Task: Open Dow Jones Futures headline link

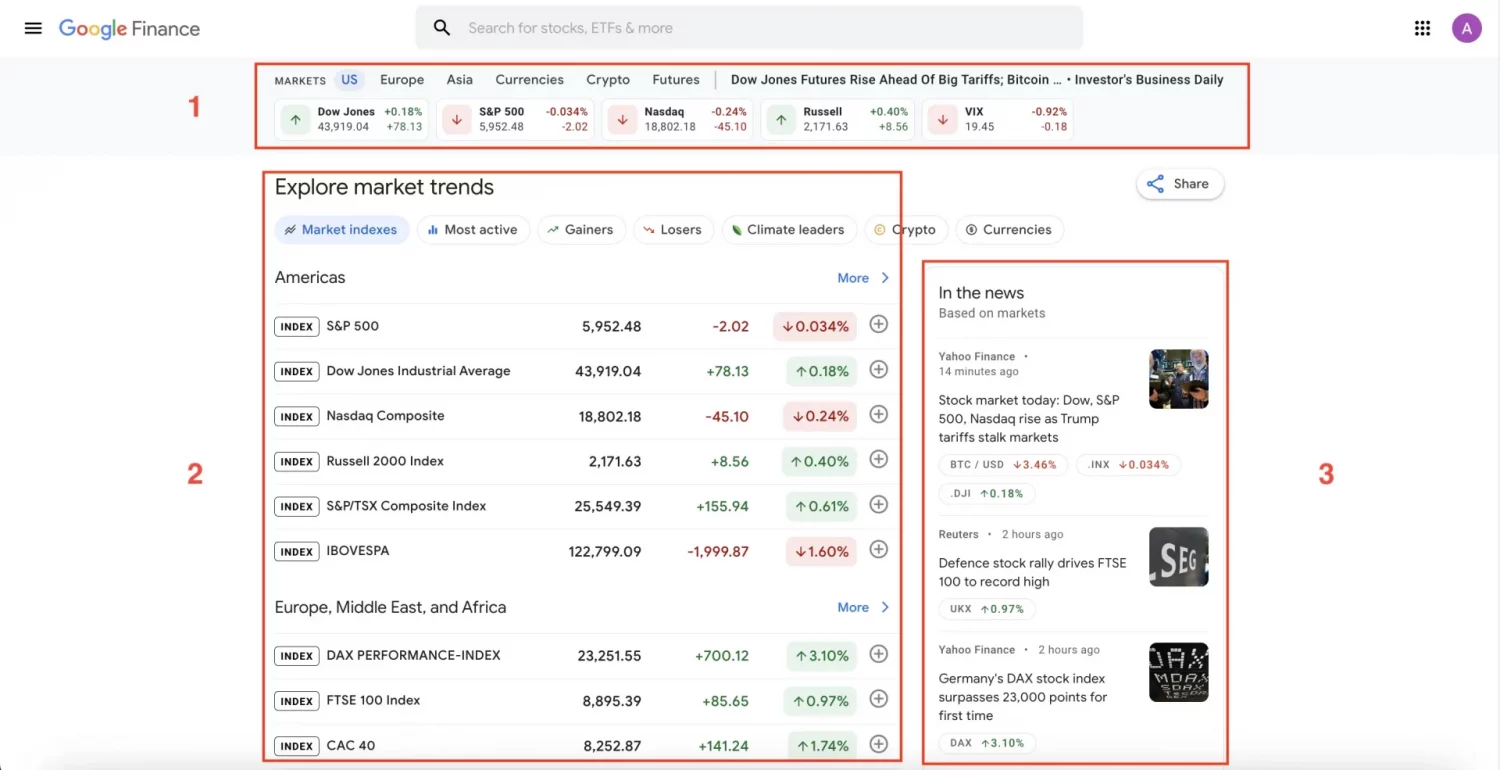Action: pyautogui.click(x=977, y=80)
